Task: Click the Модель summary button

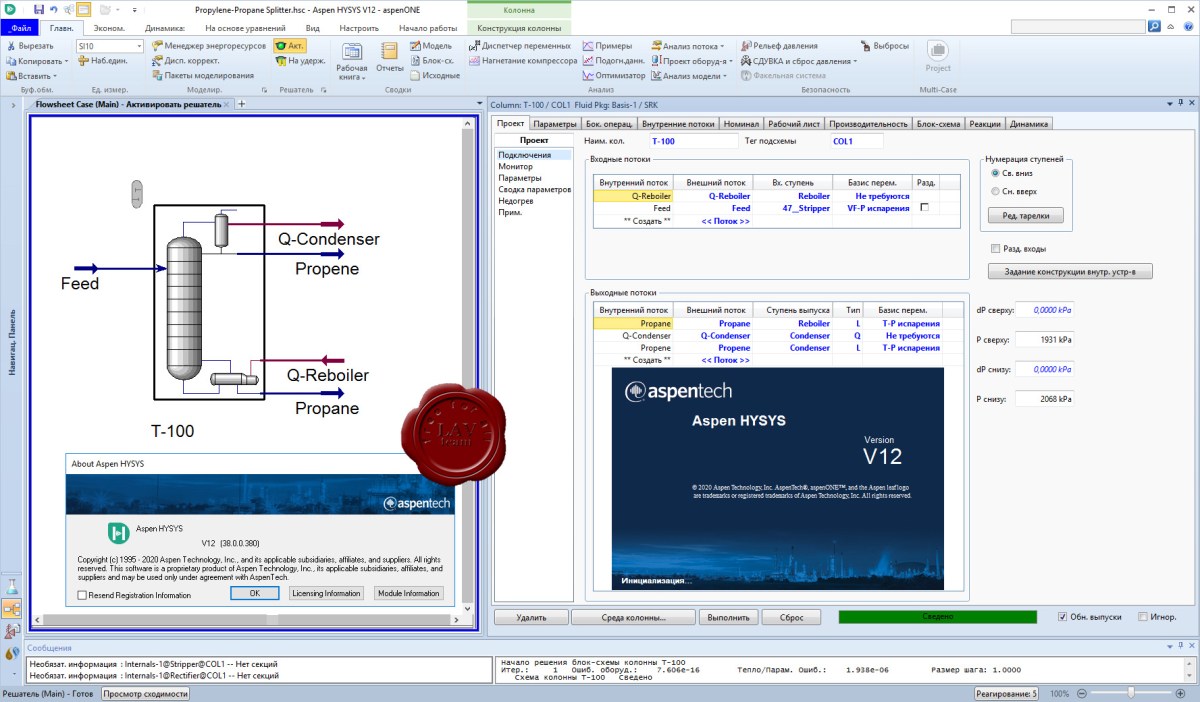Action: (x=430, y=46)
